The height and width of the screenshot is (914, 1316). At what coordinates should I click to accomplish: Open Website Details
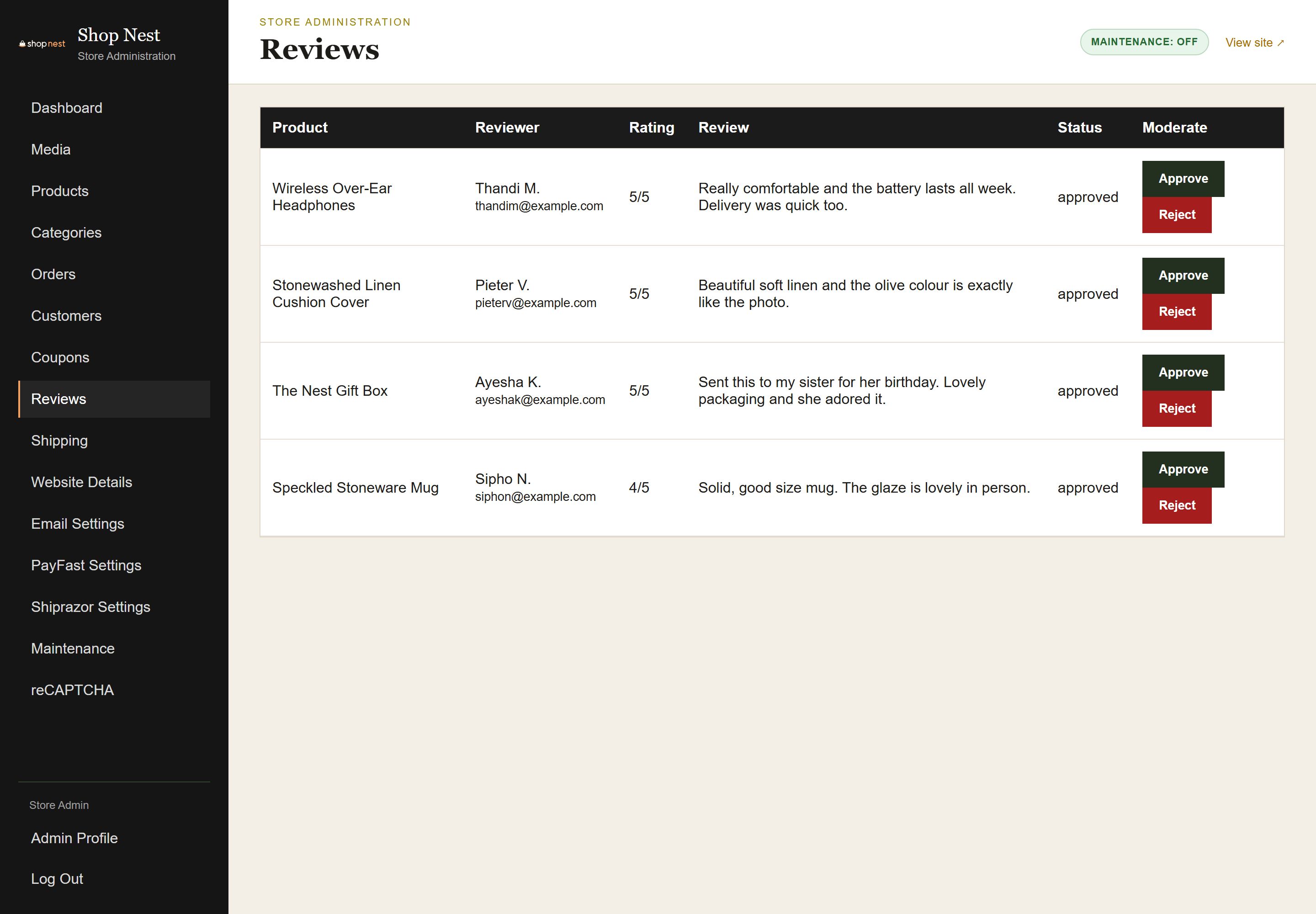pos(114,482)
